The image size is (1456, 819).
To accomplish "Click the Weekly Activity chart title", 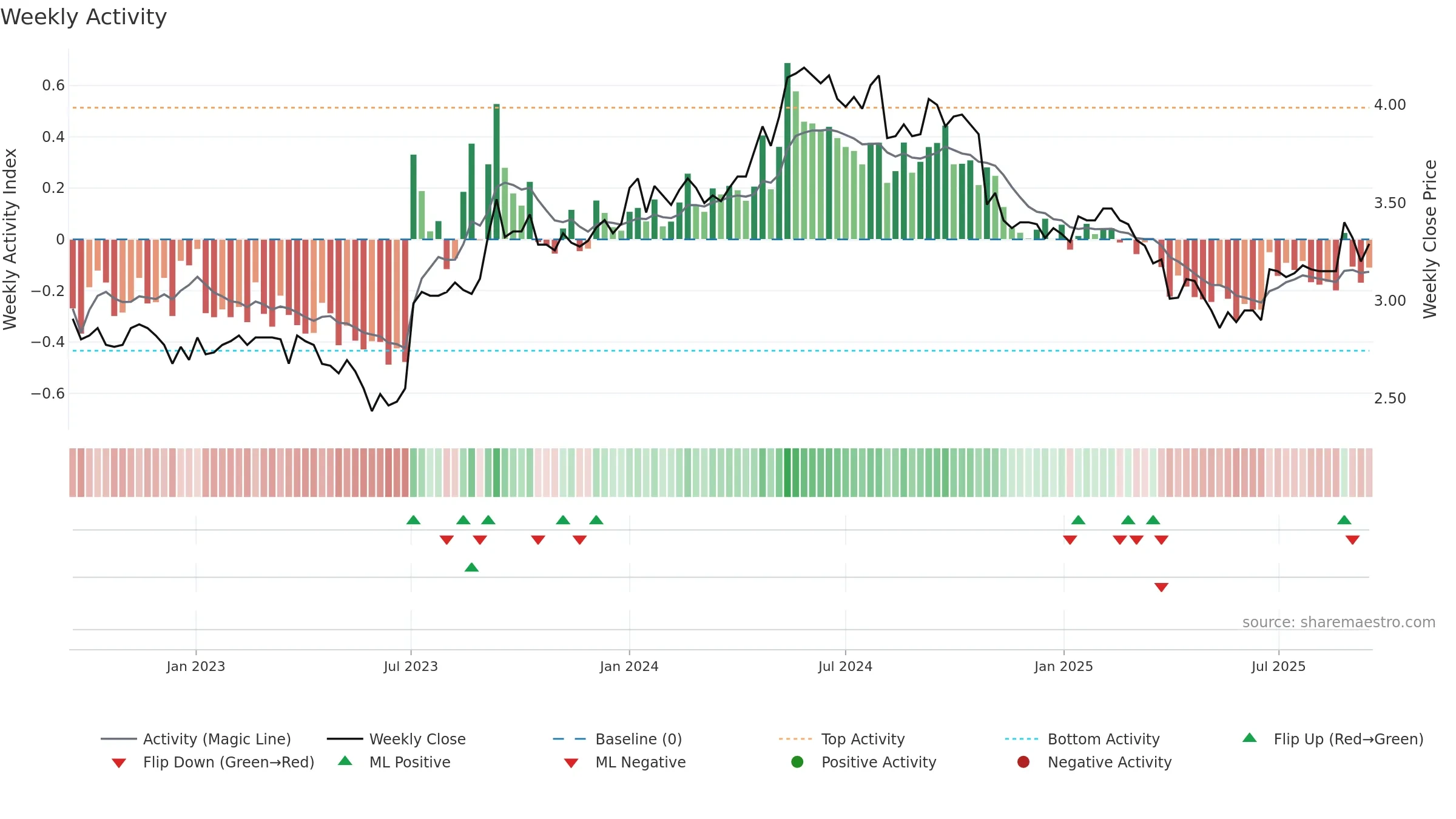I will [84, 17].
